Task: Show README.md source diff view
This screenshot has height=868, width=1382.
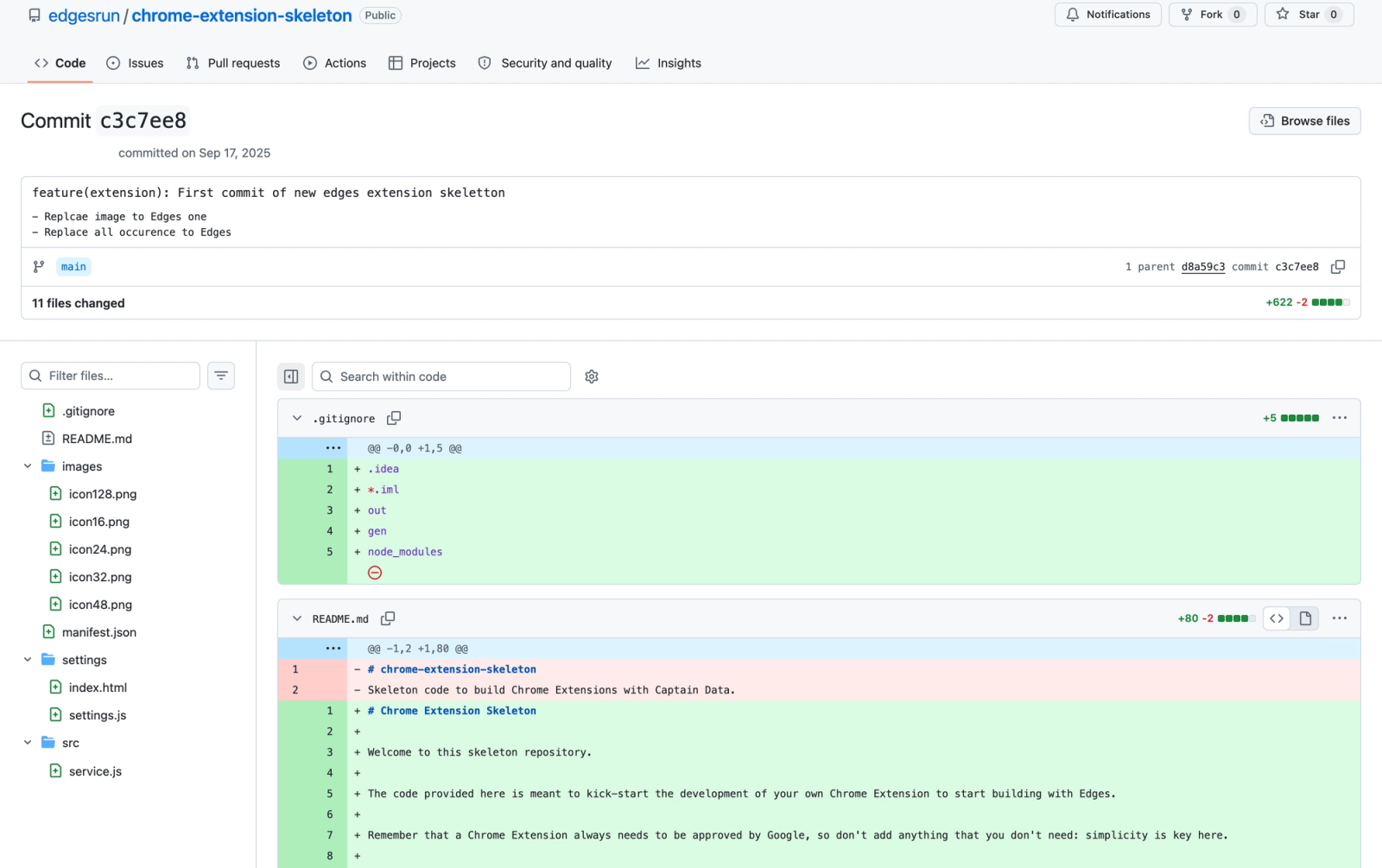Action: tap(1277, 618)
